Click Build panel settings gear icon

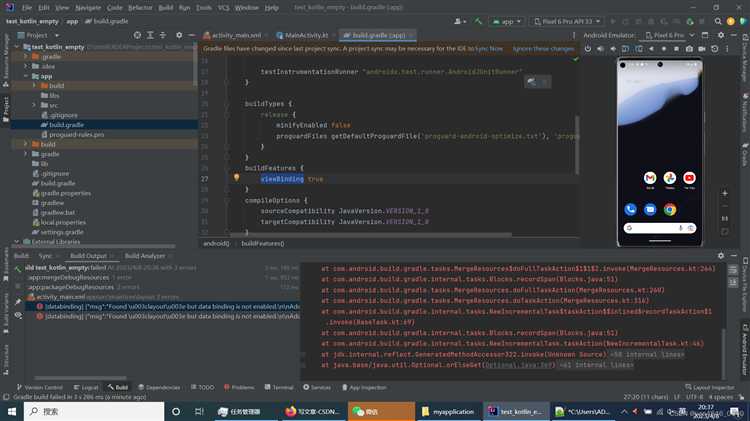(x=721, y=256)
